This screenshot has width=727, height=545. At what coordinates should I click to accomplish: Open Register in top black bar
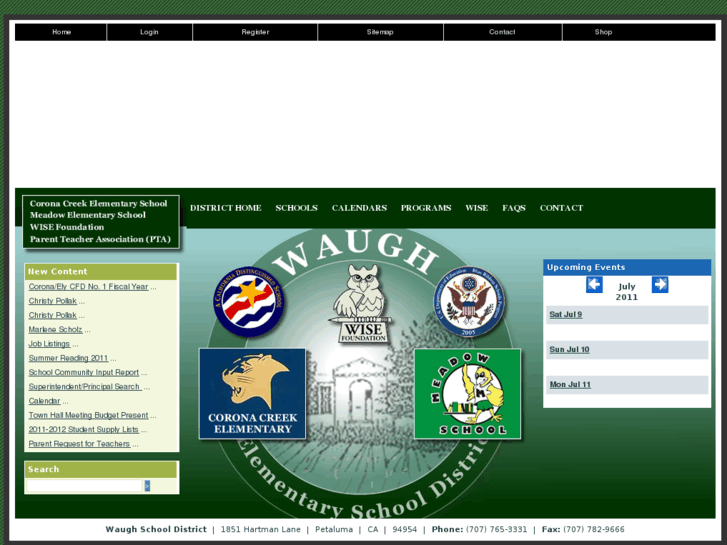click(255, 32)
